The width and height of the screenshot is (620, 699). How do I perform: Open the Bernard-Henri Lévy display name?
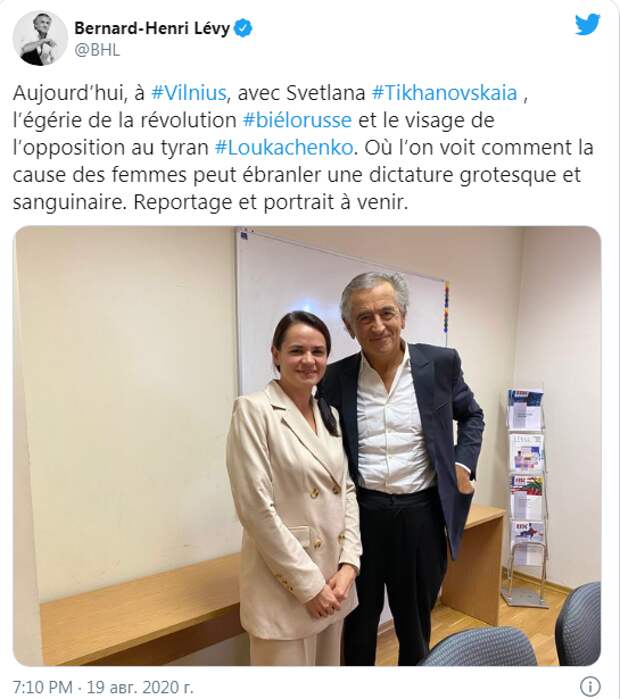coord(152,29)
